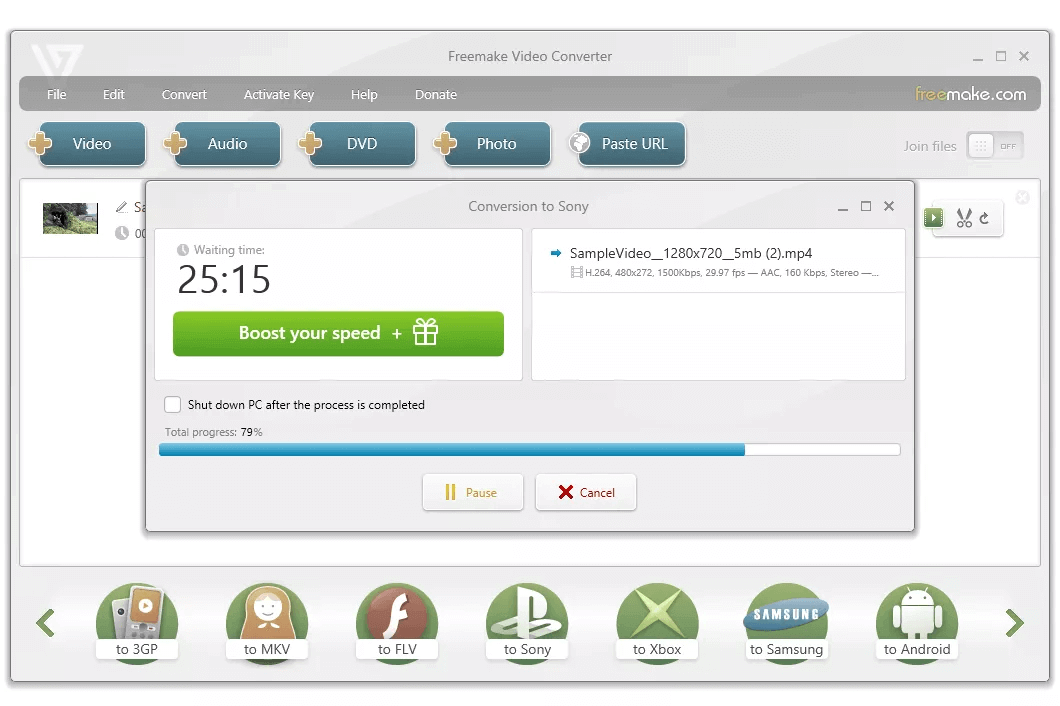Screen dimensions: 1060x706
Task: Click the 25:15 waiting time value
Action: [x=224, y=279]
